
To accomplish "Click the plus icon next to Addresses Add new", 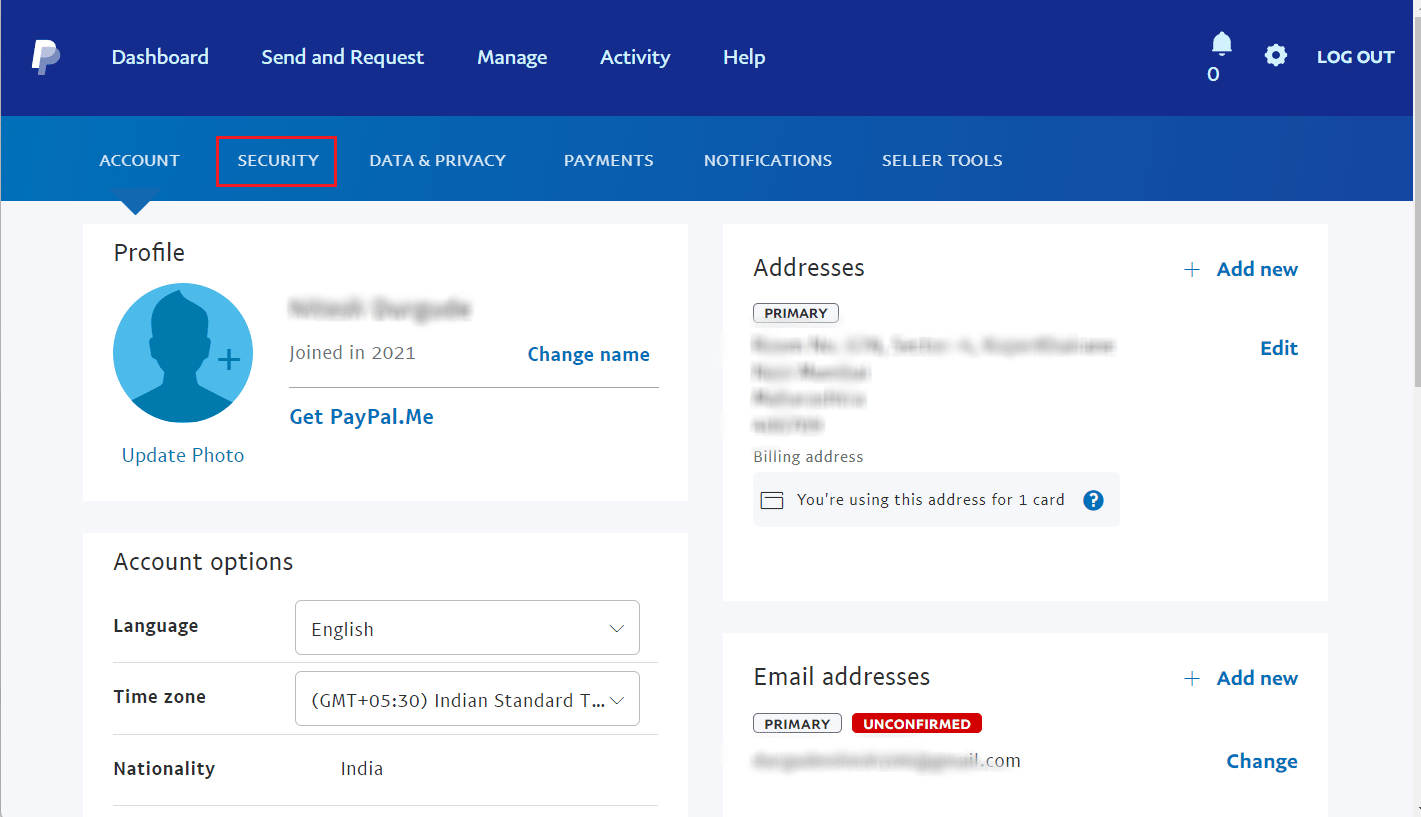I will (1192, 268).
